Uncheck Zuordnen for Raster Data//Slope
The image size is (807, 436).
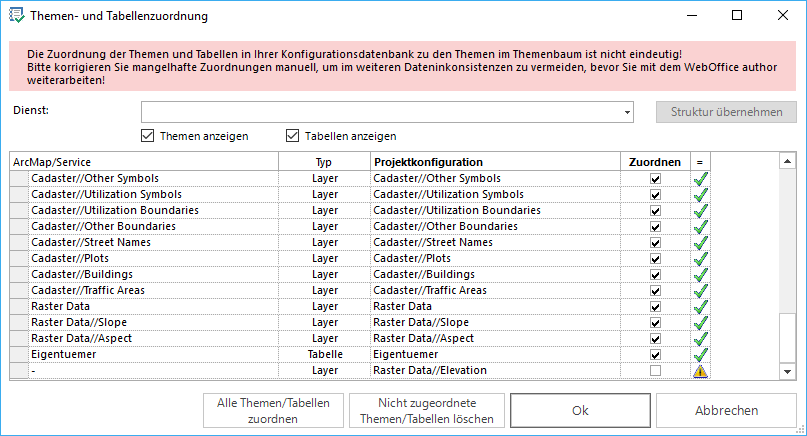(655, 322)
